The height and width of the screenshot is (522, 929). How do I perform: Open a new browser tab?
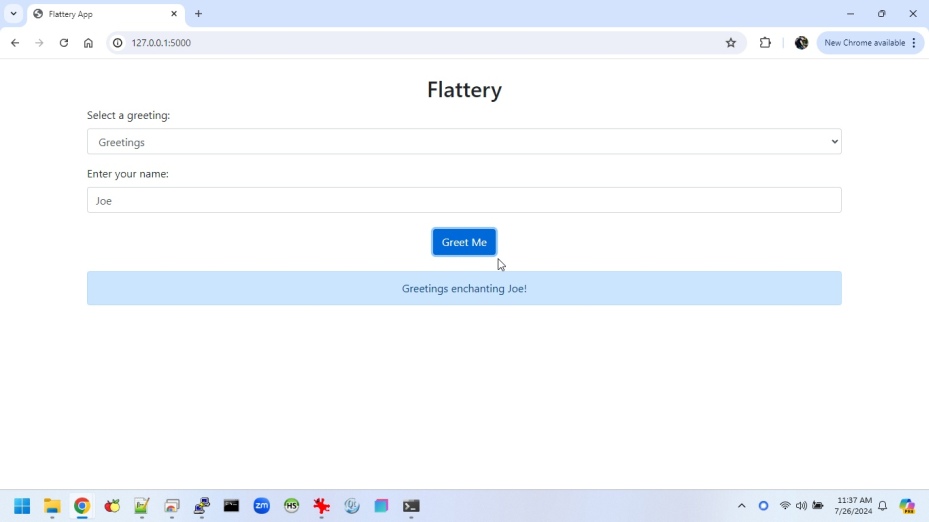point(199,14)
